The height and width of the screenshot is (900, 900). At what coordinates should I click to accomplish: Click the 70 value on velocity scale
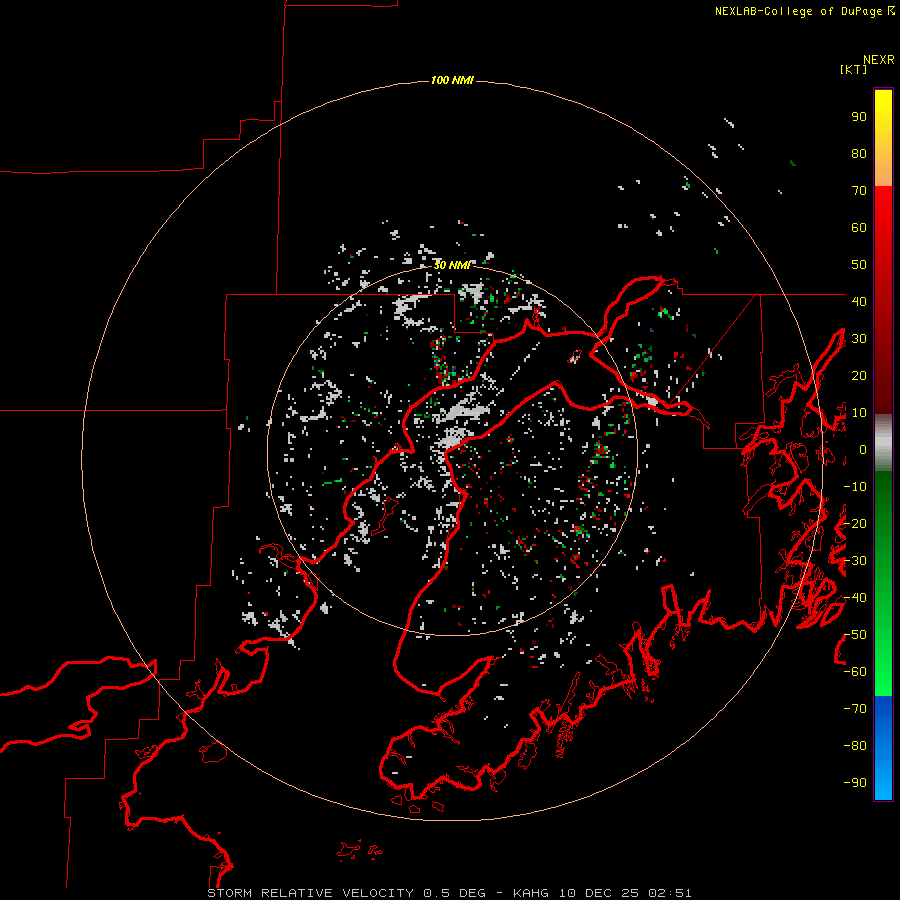(859, 191)
